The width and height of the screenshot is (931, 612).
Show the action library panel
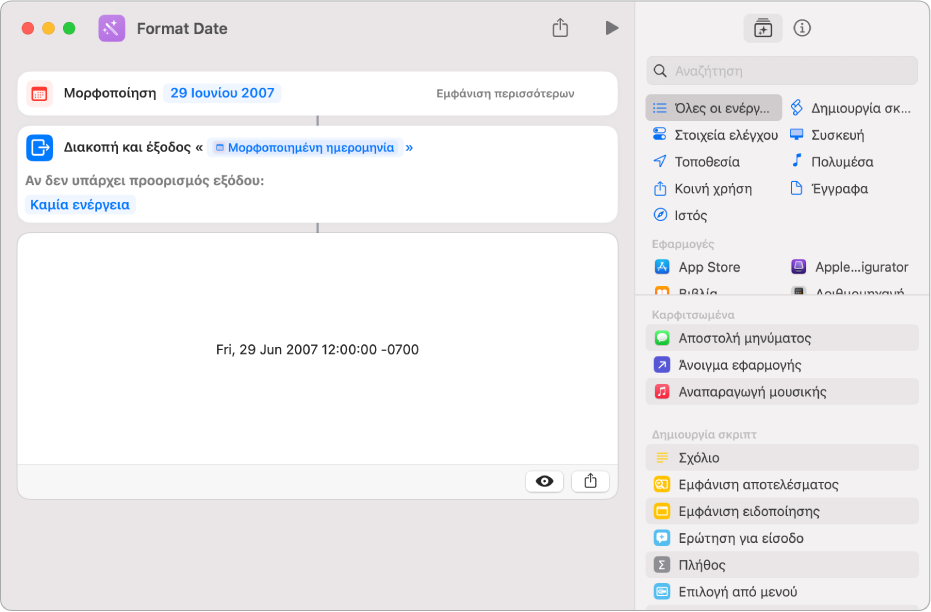[762, 28]
